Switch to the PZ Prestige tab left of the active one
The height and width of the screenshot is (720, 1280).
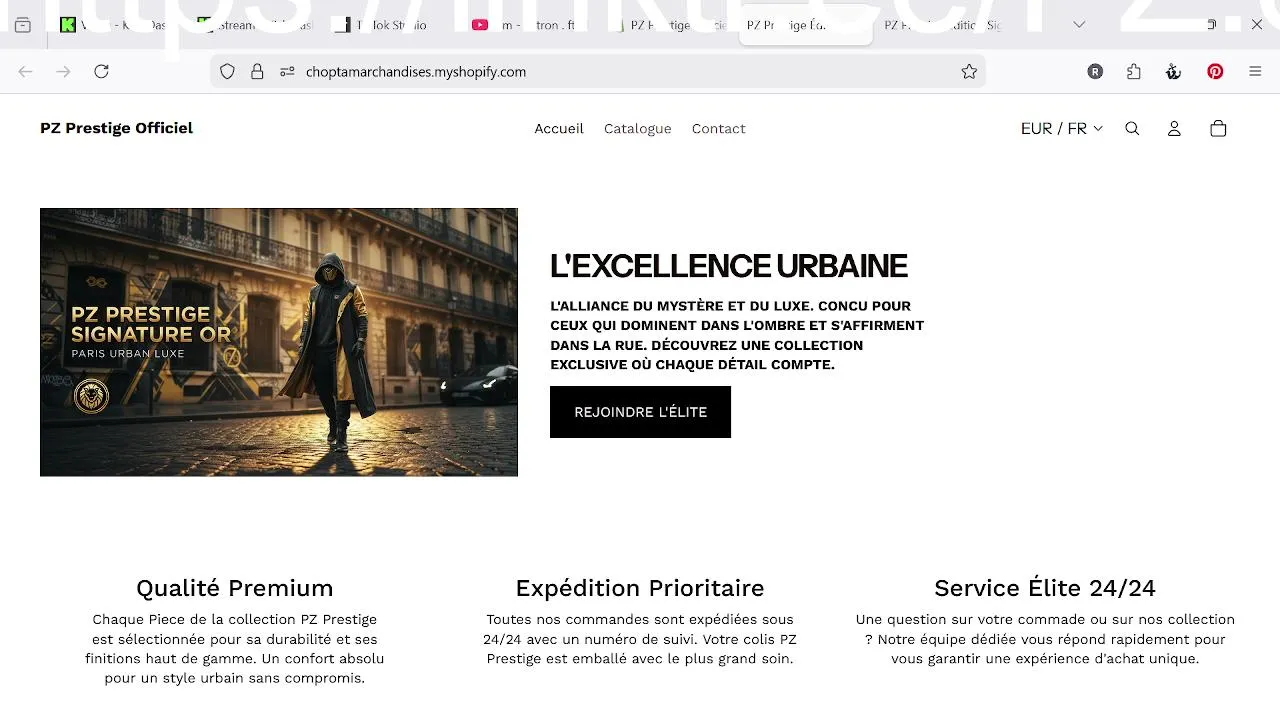pyautogui.click(x=670, y=25)
